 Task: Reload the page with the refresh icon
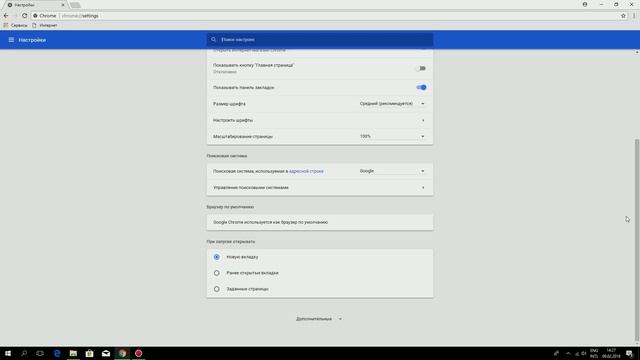coord(24,16)
